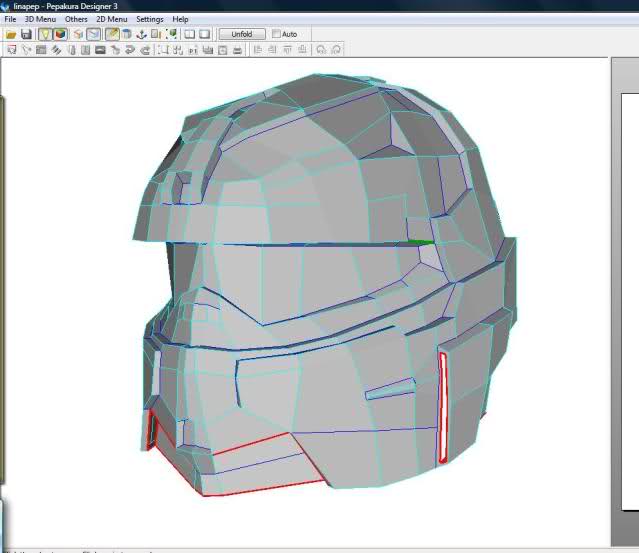Open the File menu

point(10,19)
